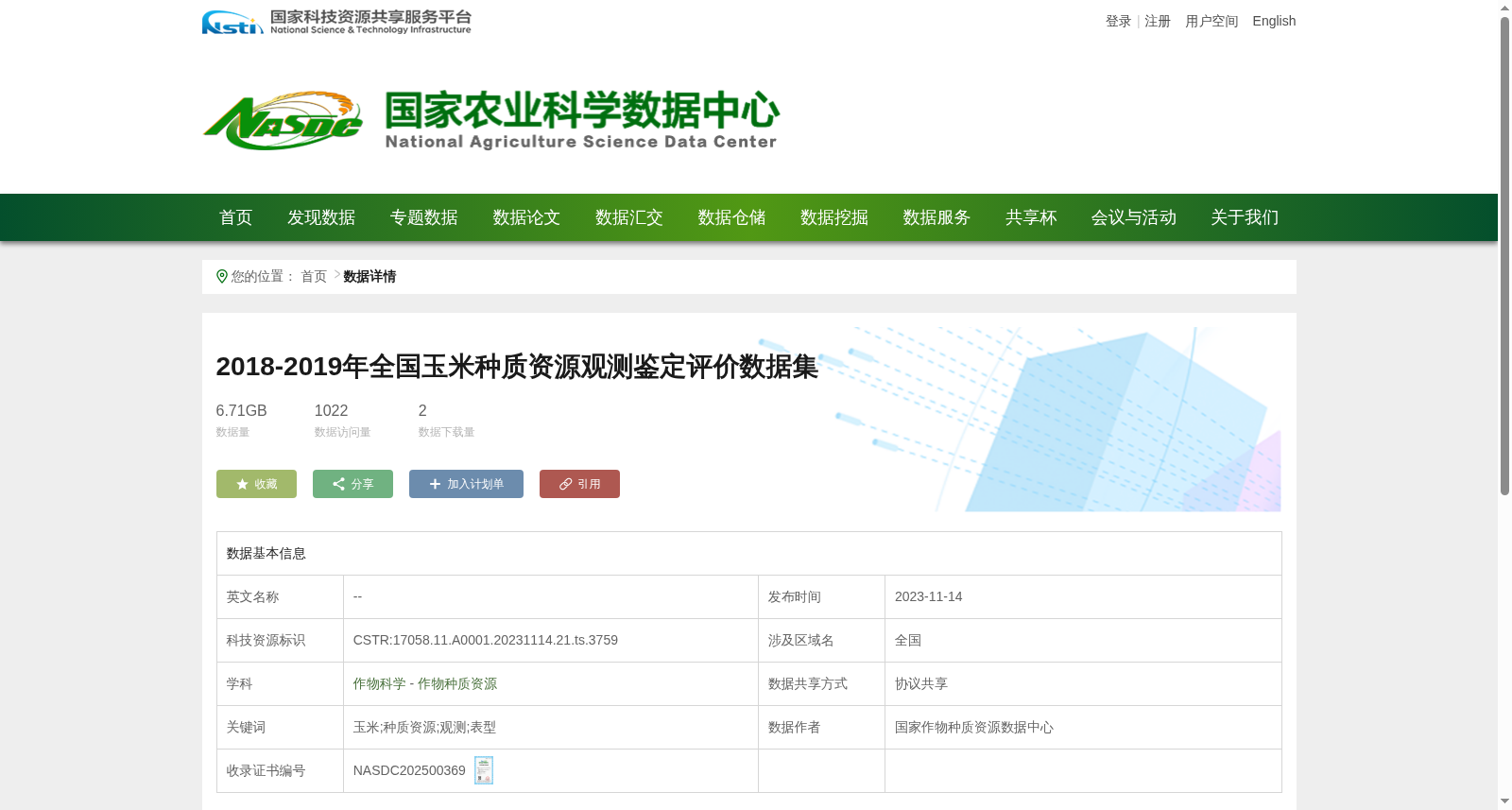Click the NSTI platform logo
Screen dimensions: 1512x810
coord(336,22)
